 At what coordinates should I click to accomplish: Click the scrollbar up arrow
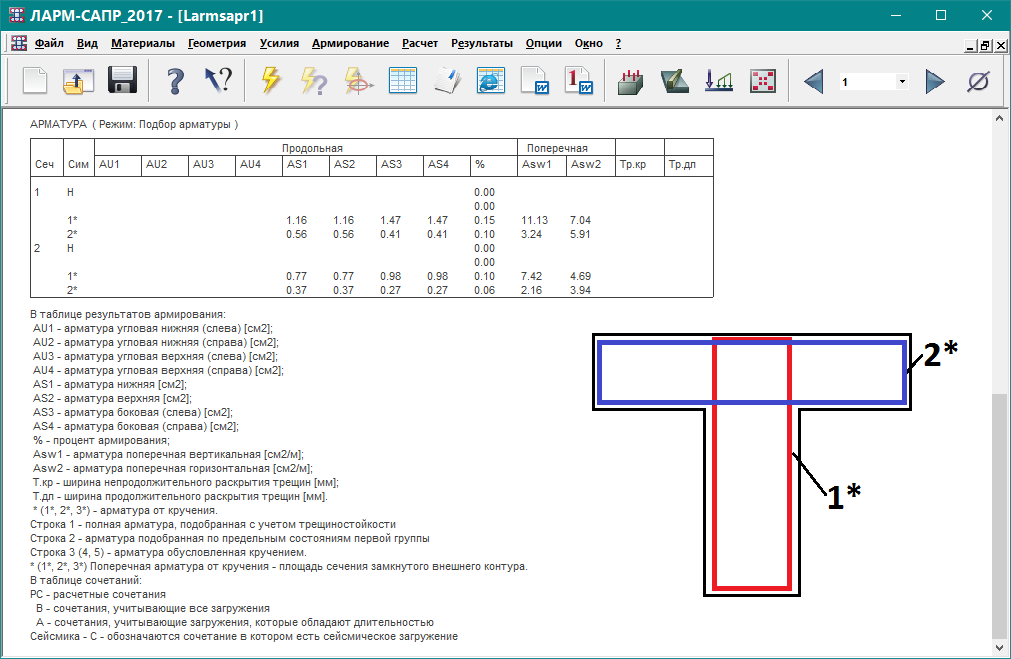point(1001,119)
